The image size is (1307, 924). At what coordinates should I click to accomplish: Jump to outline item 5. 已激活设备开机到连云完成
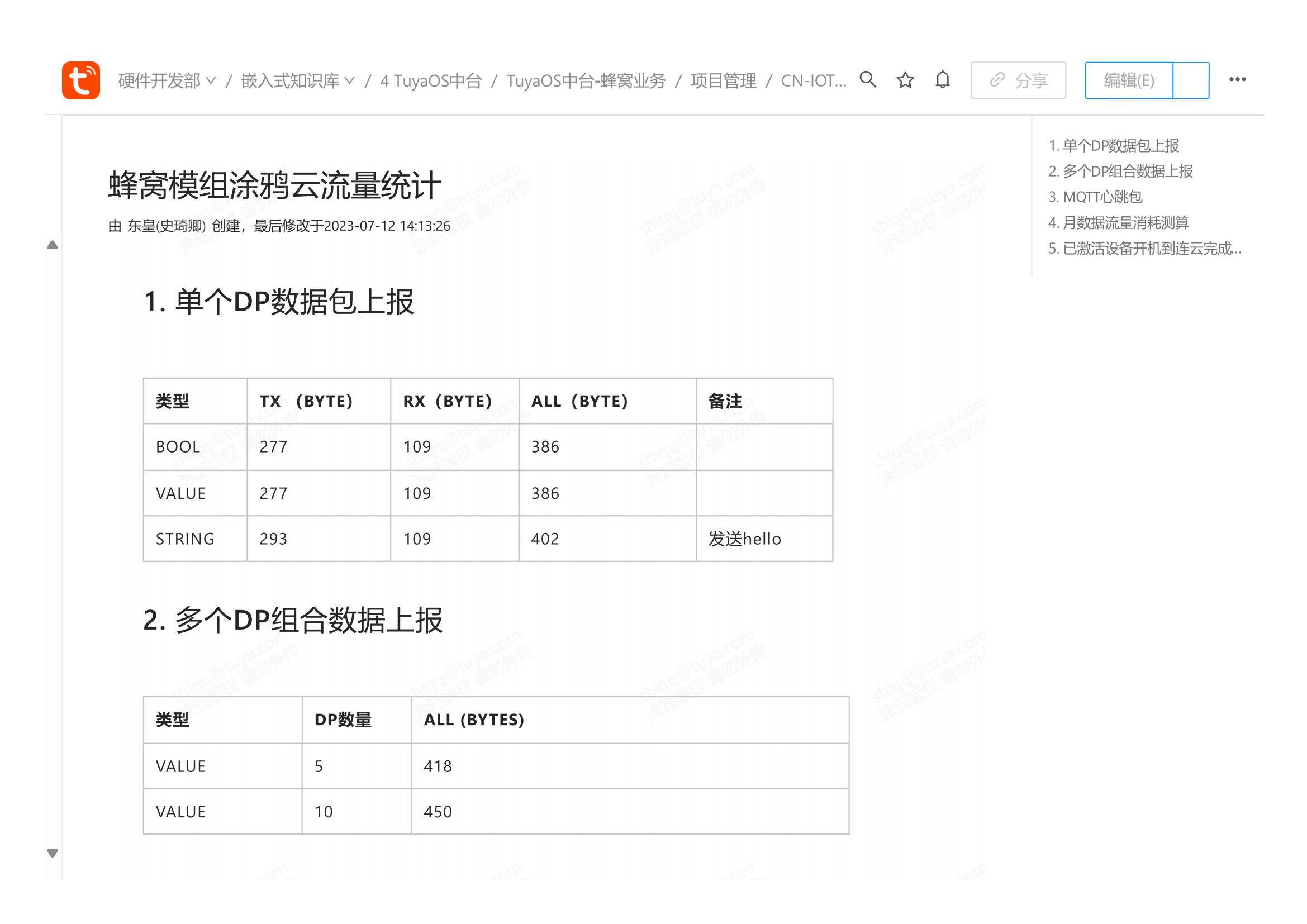point(1145,248)
